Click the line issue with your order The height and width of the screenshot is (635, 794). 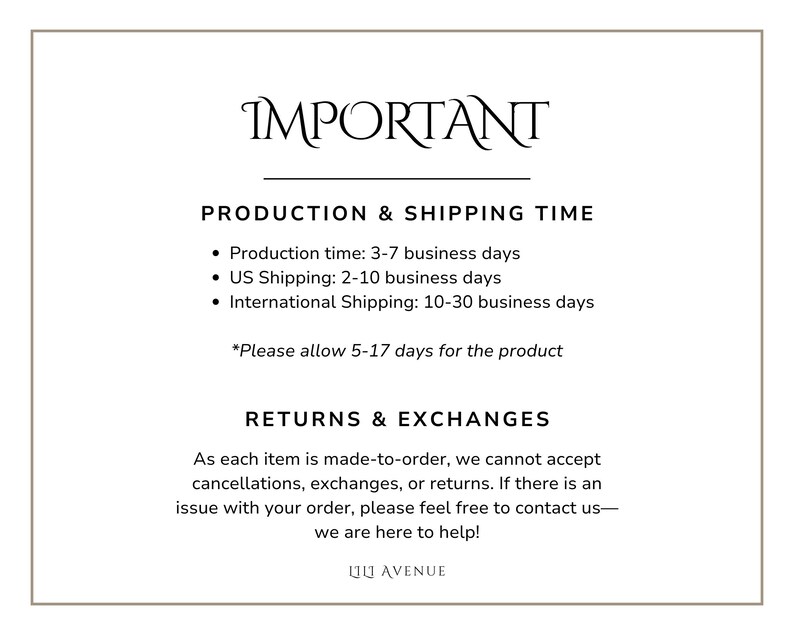(397, 508)
